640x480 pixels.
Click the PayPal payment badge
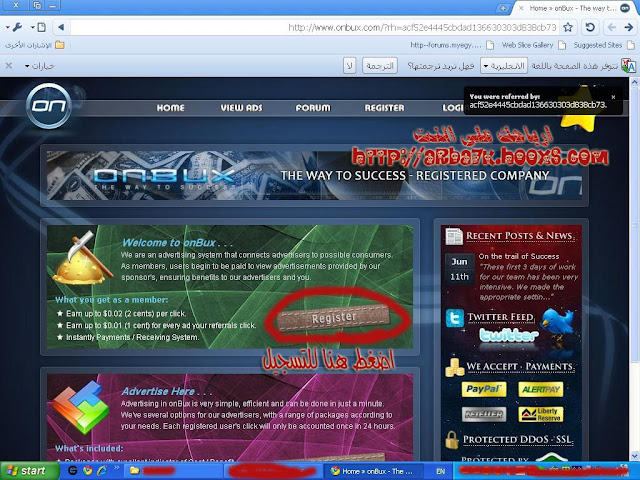tap(484, 389)
